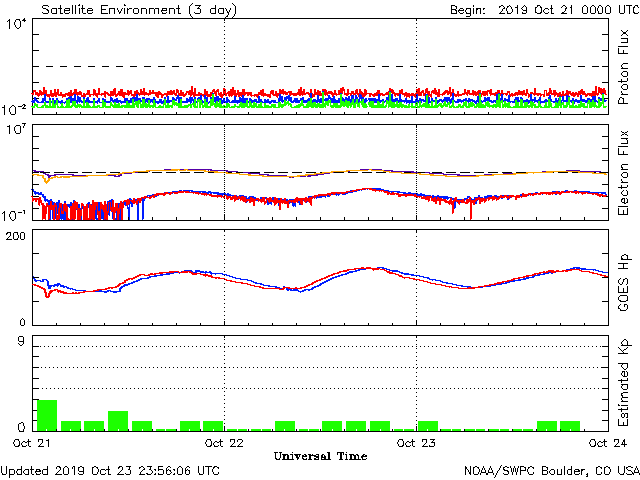Click the tallest Kp bar on Oct 21
This screenshot has width=640, height=480.
pos(47,416)
